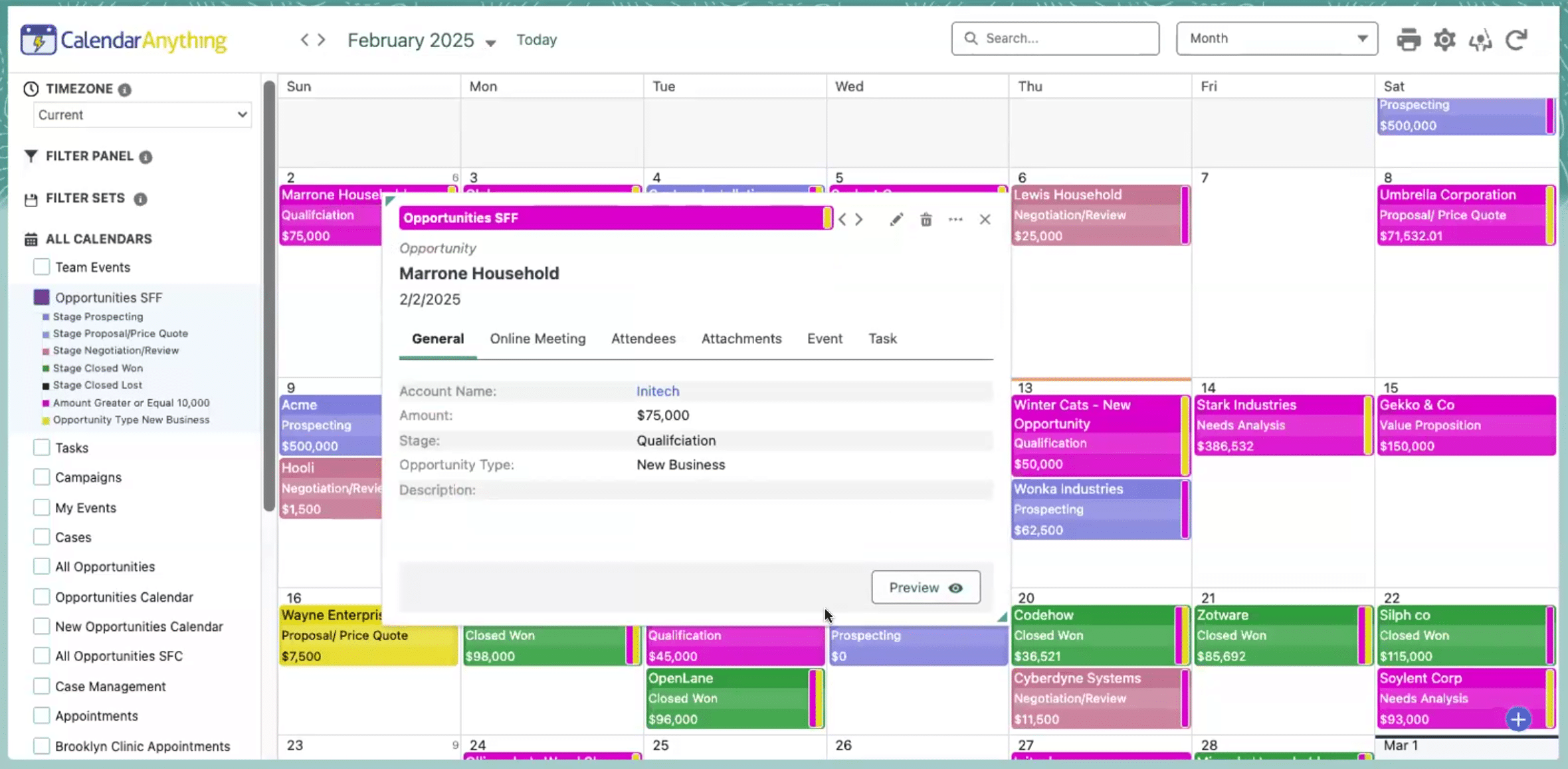Click the Timezone clock icon
The width and height of the screenshot is (1568, 769).
[31, 89]
